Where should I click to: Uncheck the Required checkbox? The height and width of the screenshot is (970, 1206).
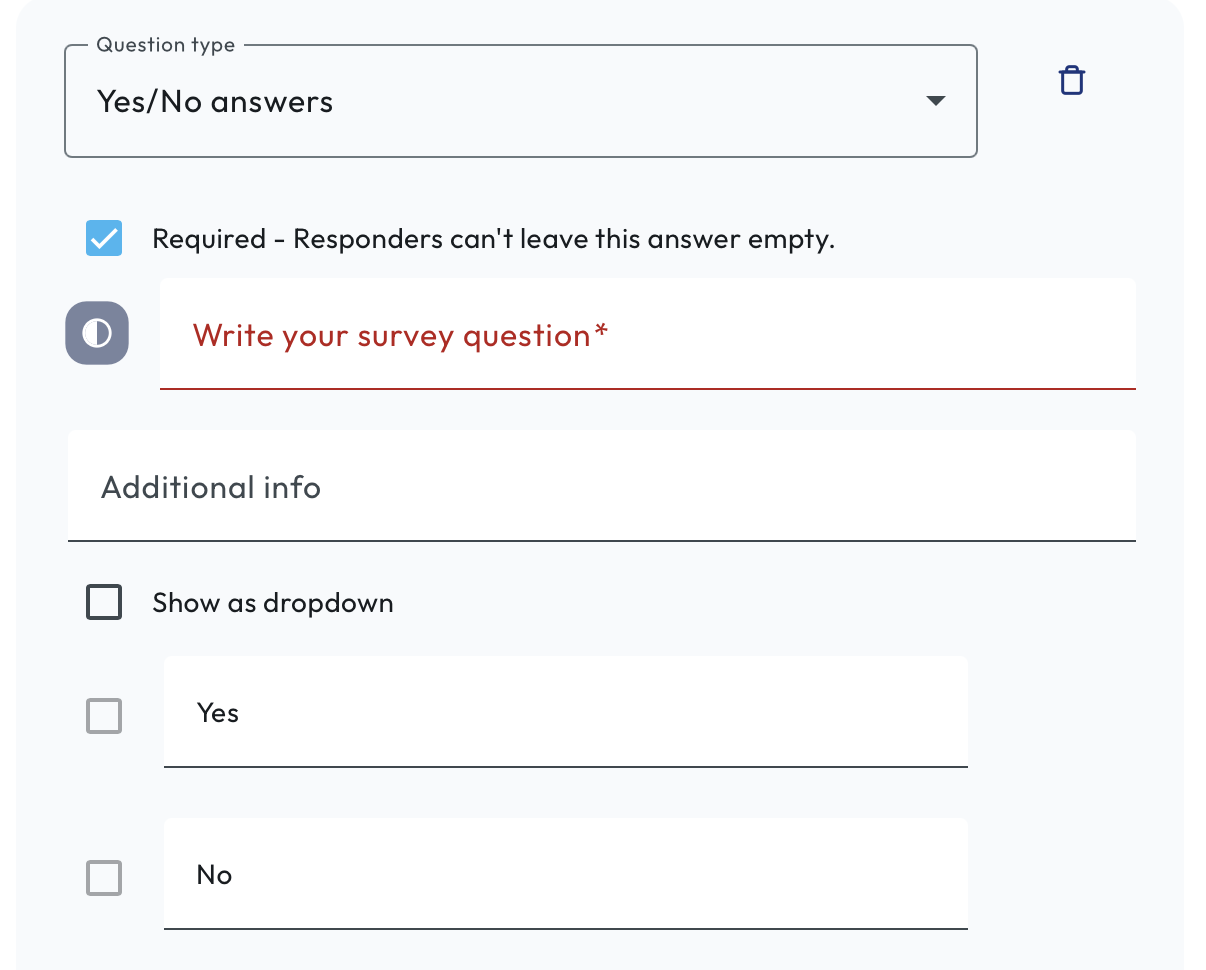click(104, 239)
